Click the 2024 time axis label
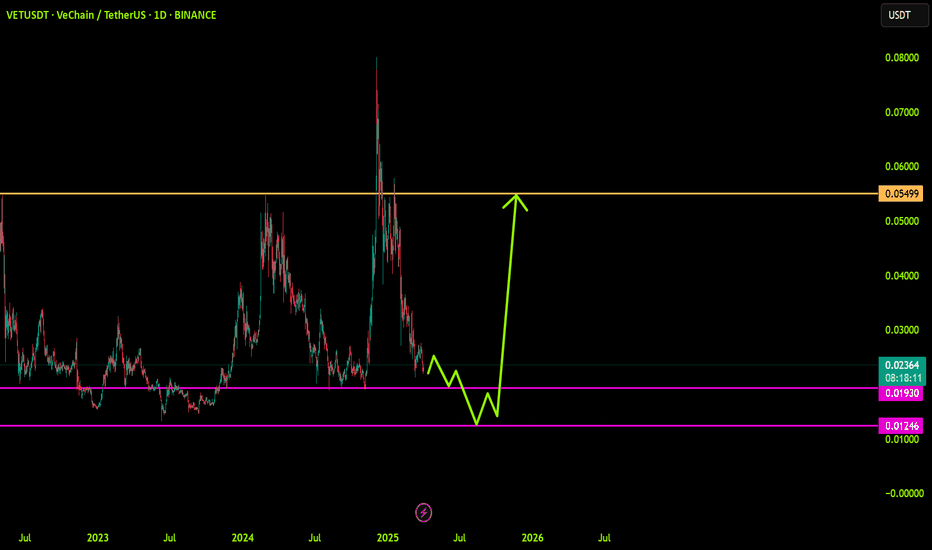Image resolution: width=932 pixels, height=550 pixels. pos(243,538)
